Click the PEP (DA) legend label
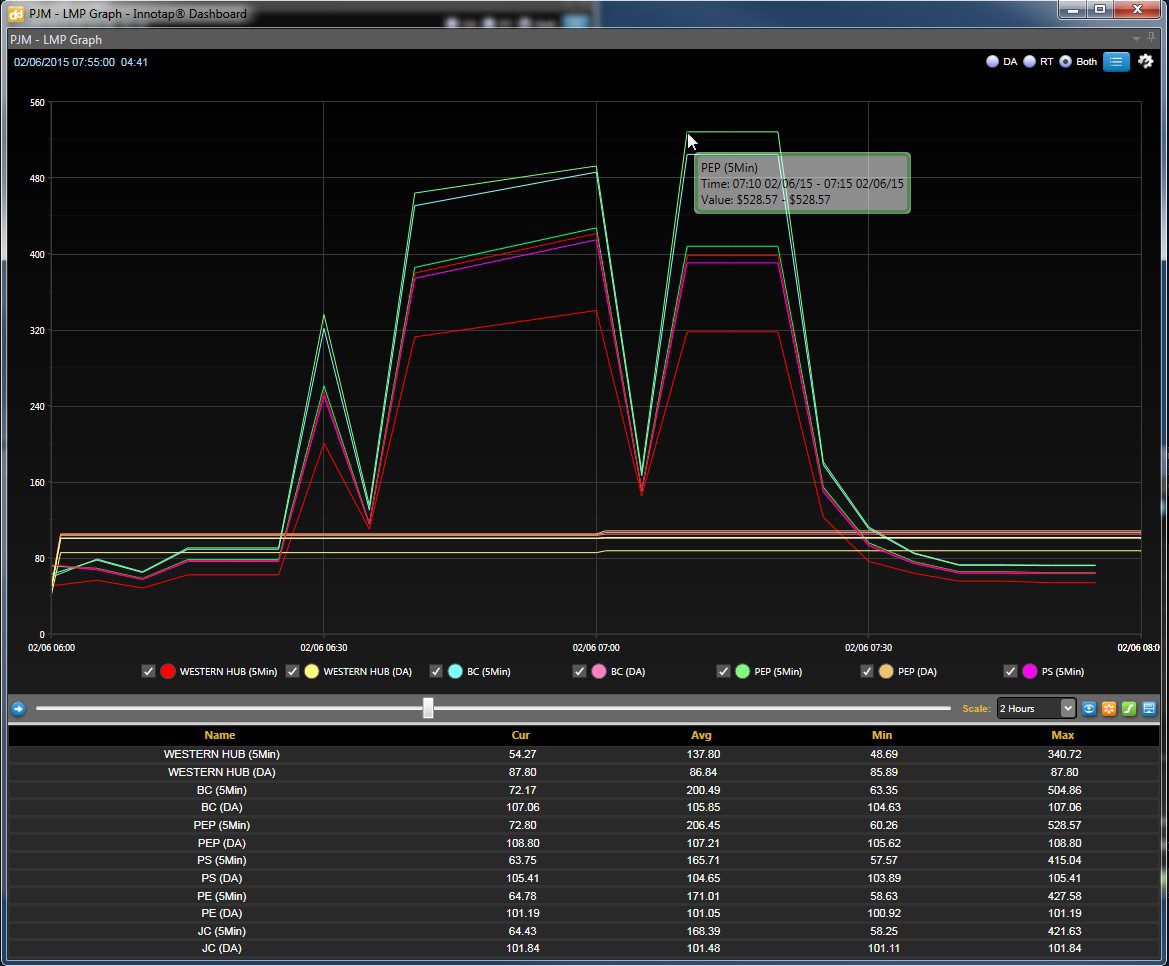The height and width of the screenshot is (966, 1169). point(917,672)
